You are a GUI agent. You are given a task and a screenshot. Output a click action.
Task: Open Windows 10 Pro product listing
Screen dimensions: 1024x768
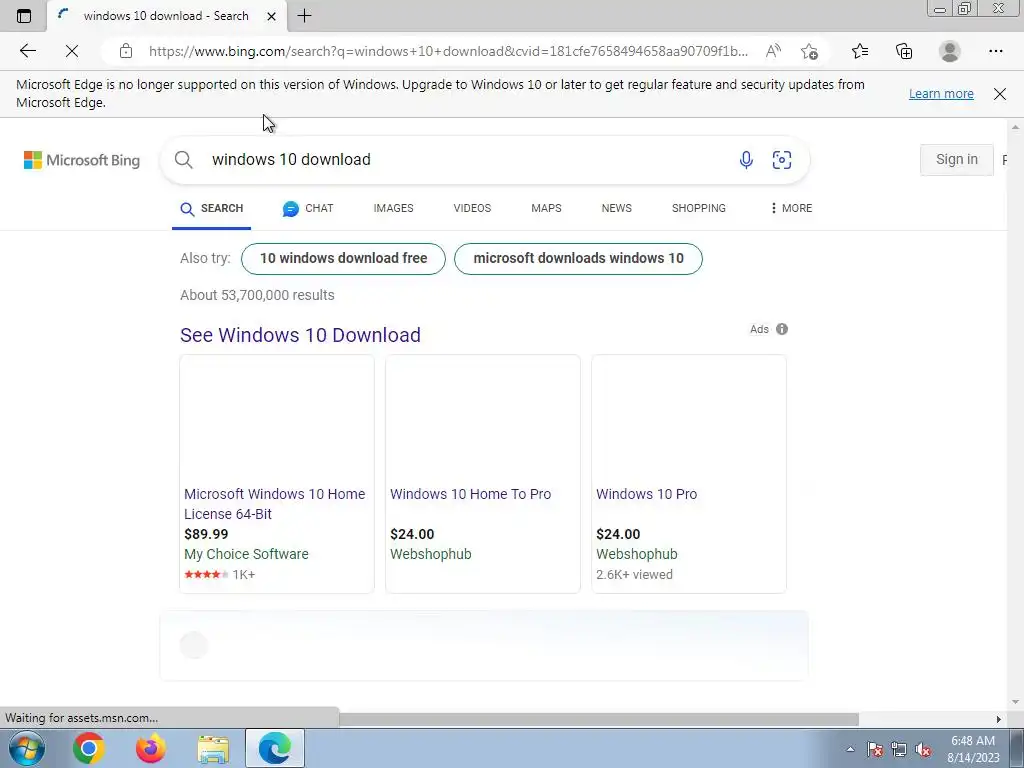click(x=647, y=494)
